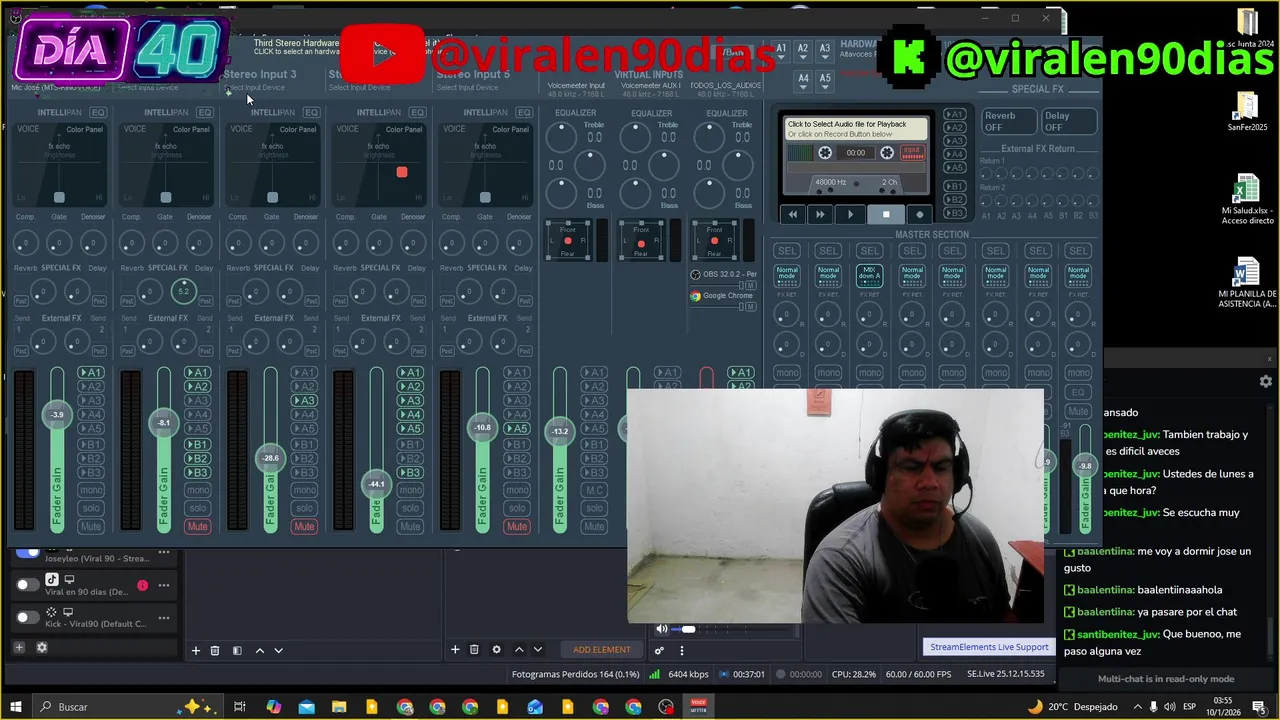
Task: Move the selected source up
Action: point(519,650)
